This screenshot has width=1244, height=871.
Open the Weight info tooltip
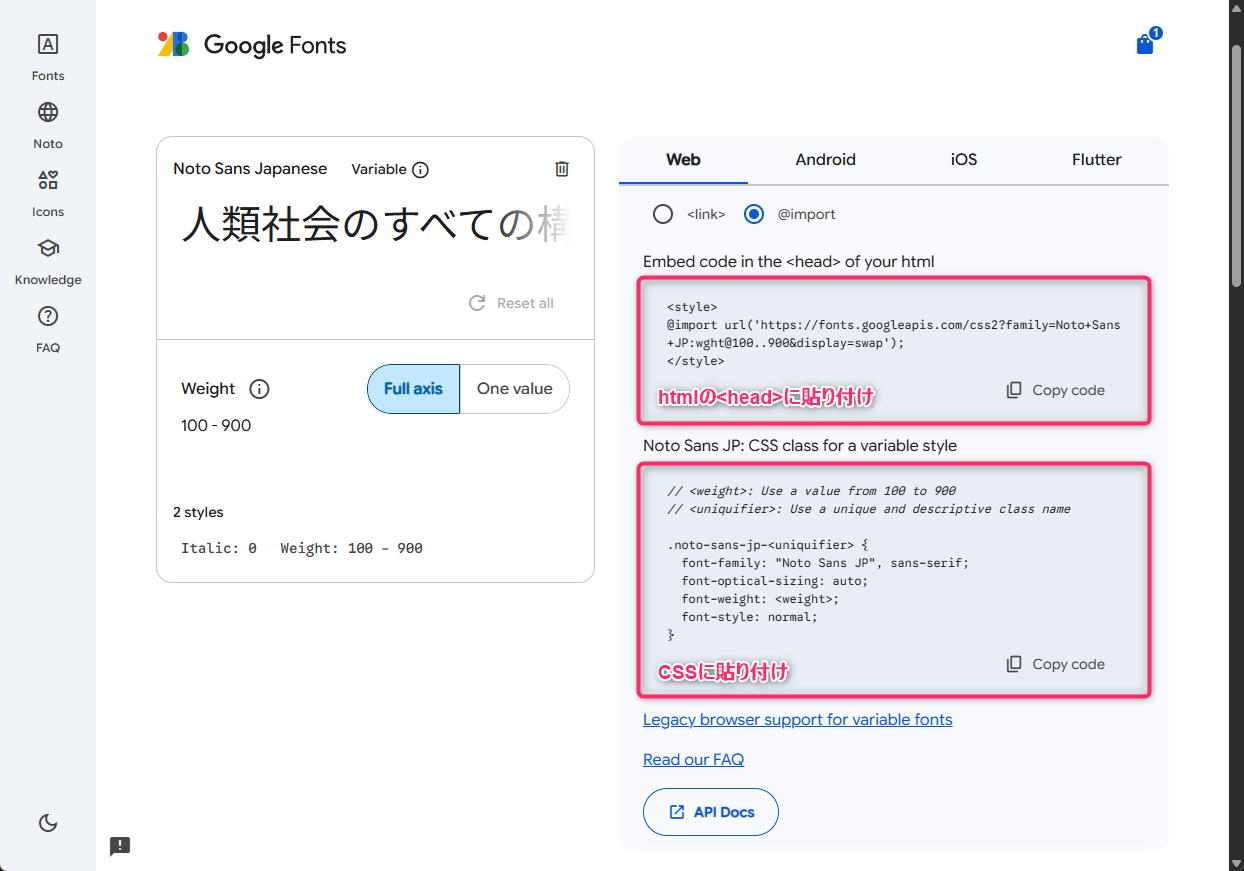point(259,389)
